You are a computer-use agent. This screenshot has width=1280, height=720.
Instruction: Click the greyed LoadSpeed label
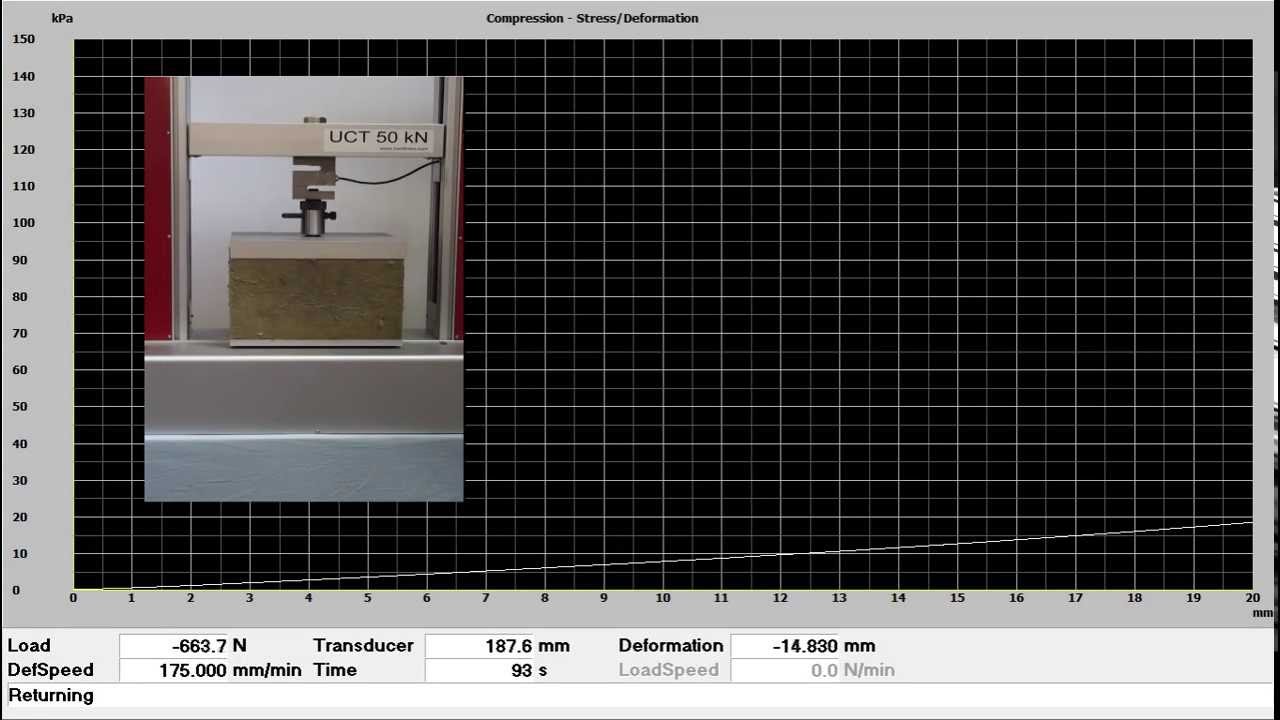669,670
